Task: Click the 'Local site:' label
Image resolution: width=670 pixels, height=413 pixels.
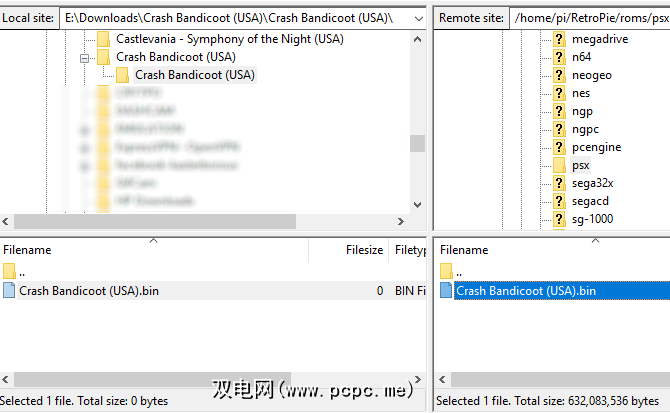Action: click(x=28, y=18)
